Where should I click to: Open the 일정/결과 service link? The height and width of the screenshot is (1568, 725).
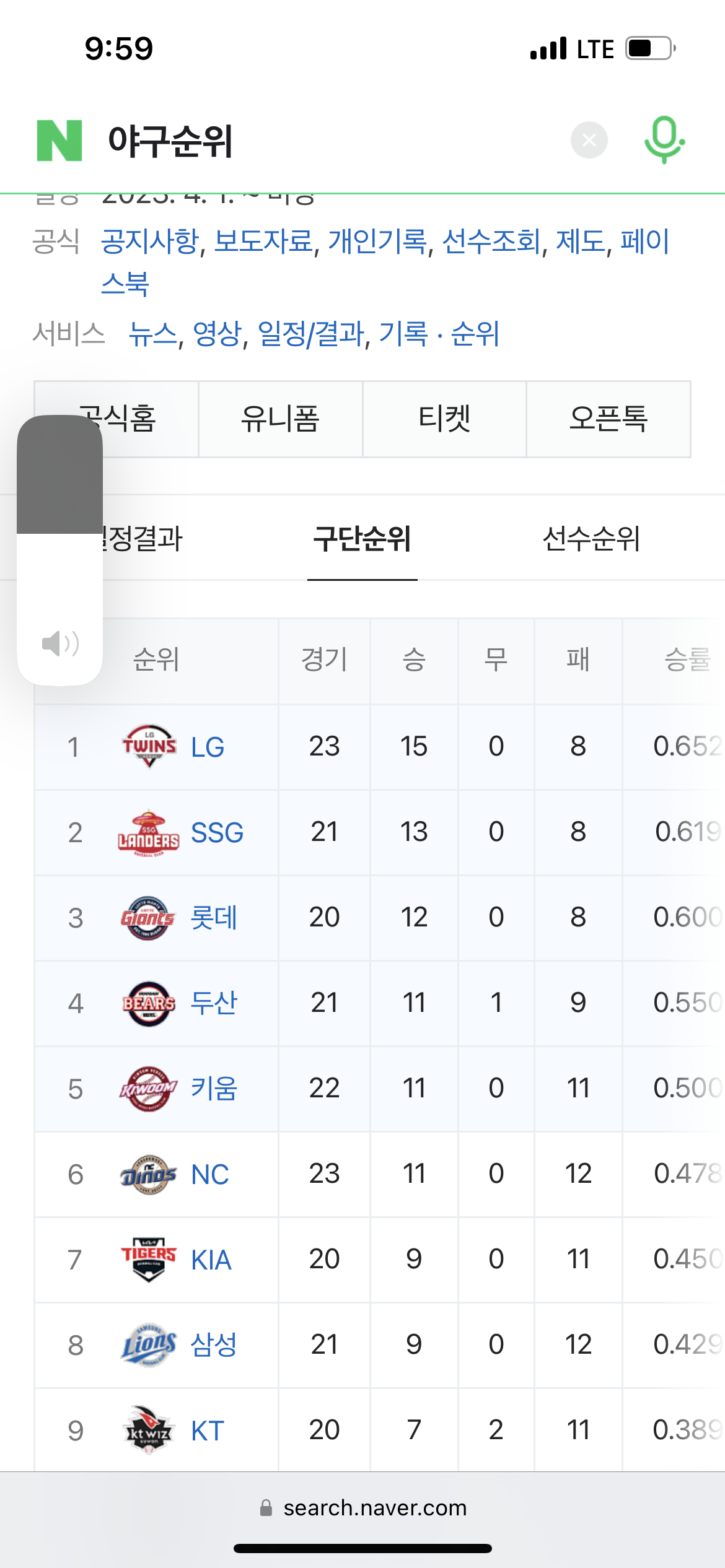pos(310,334)
